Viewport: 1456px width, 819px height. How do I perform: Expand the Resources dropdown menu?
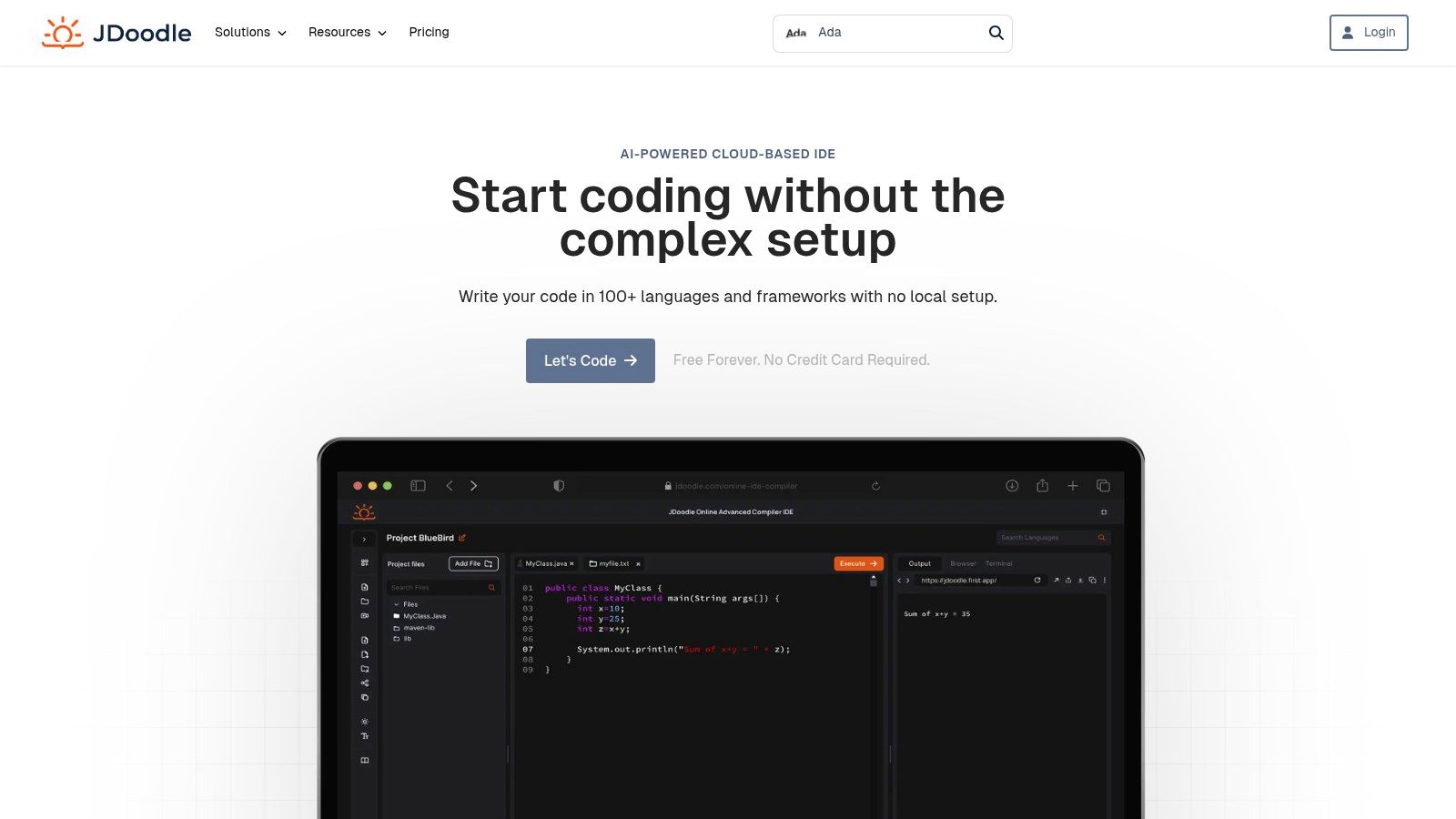[x=348, y=33]
